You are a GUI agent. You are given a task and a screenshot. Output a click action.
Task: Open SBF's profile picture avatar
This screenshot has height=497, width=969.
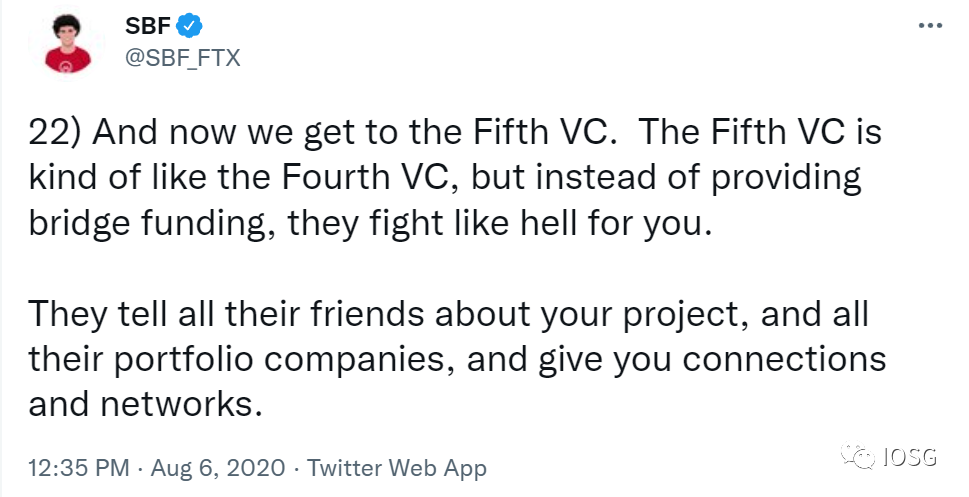pos(67,43)
